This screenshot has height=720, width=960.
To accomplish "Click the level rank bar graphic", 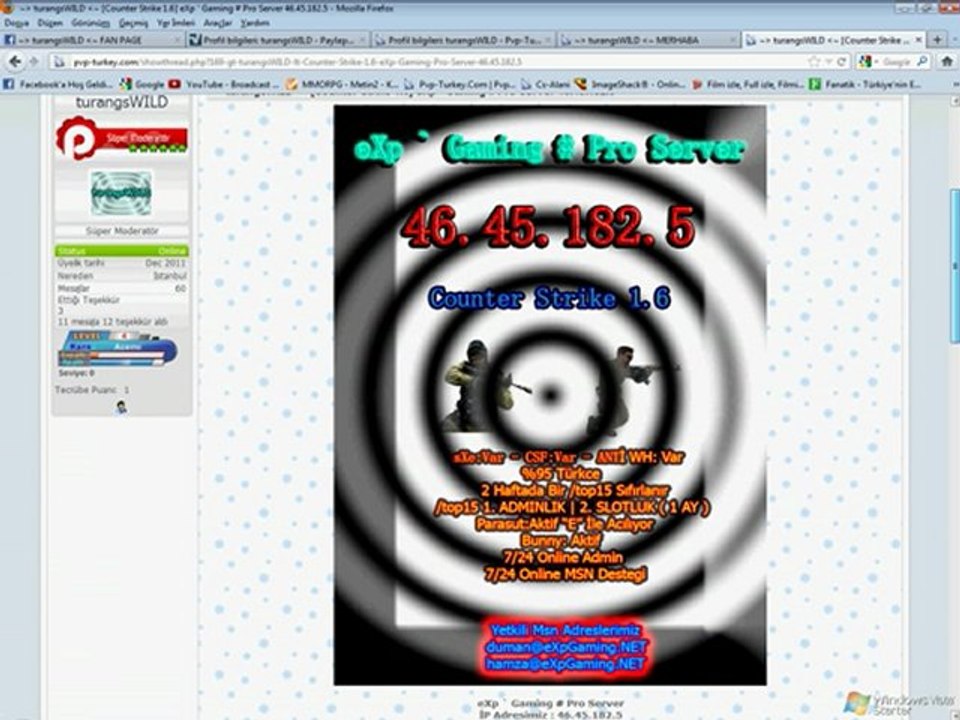I will [118, 349].
